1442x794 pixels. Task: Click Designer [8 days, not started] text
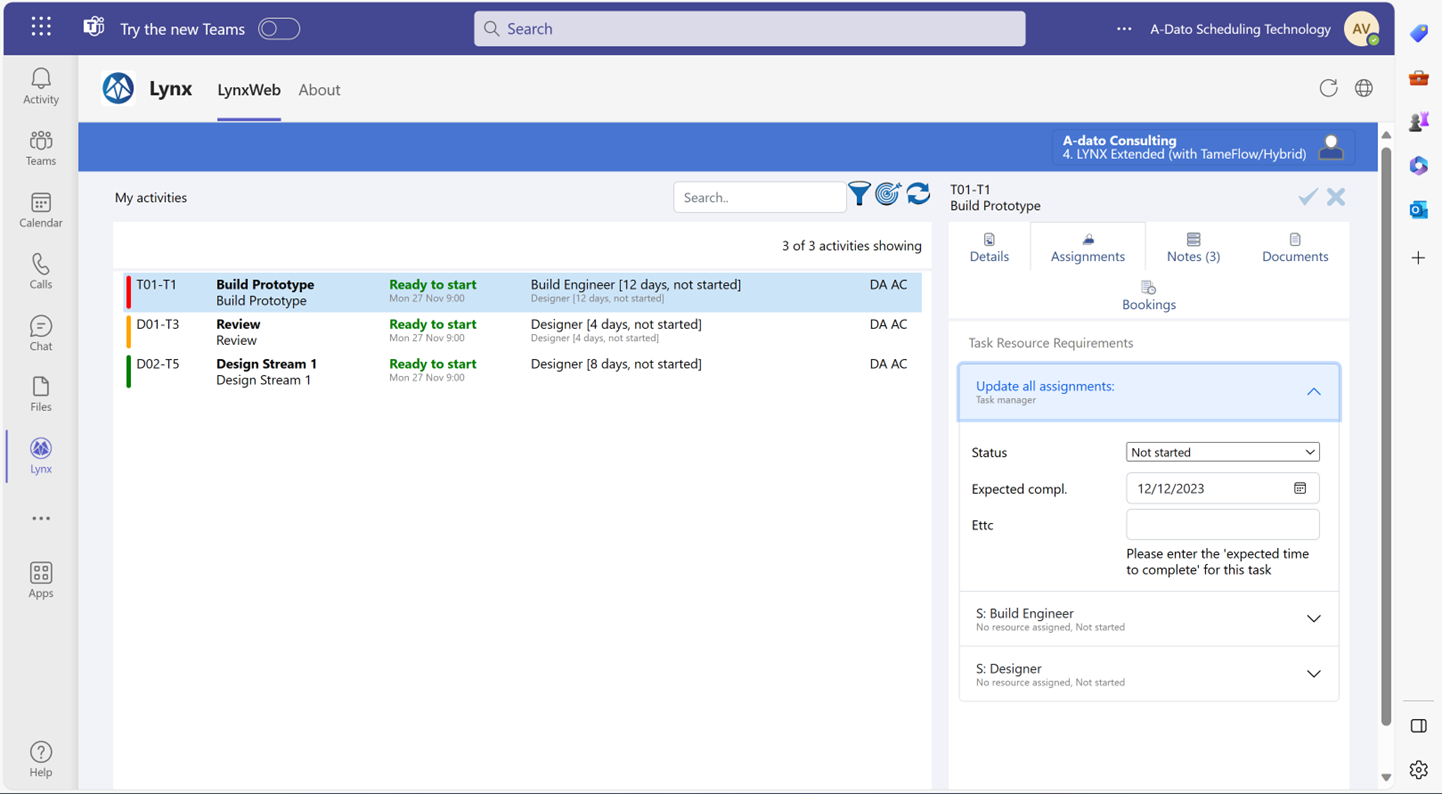(616, 364)
